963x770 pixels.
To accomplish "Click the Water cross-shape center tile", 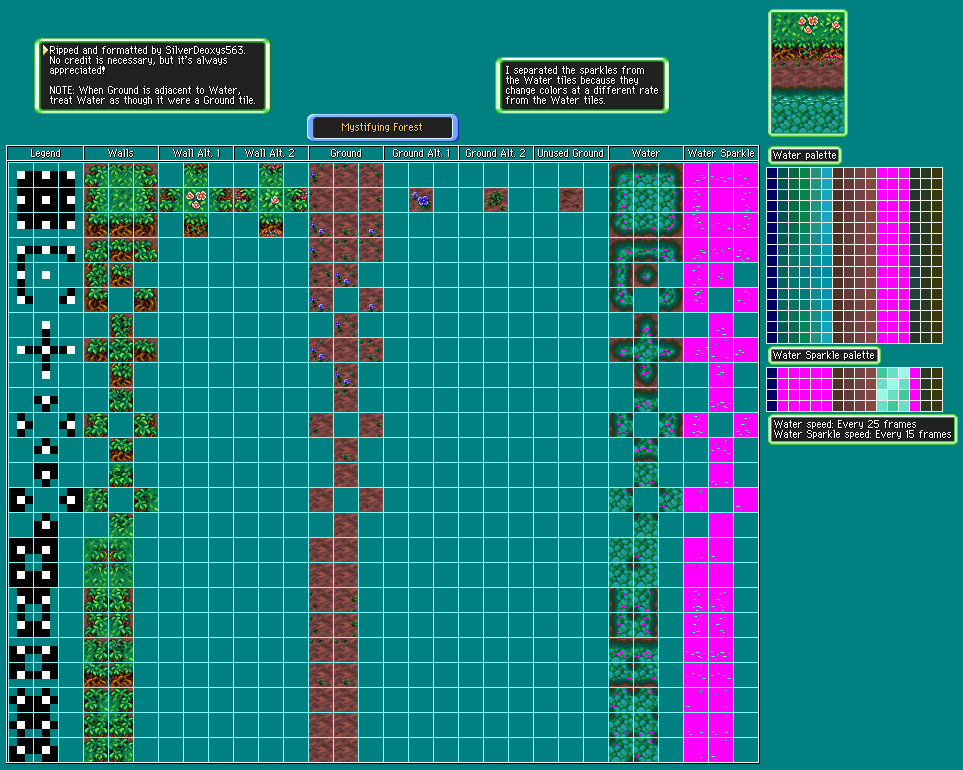I will pos(645,350).
